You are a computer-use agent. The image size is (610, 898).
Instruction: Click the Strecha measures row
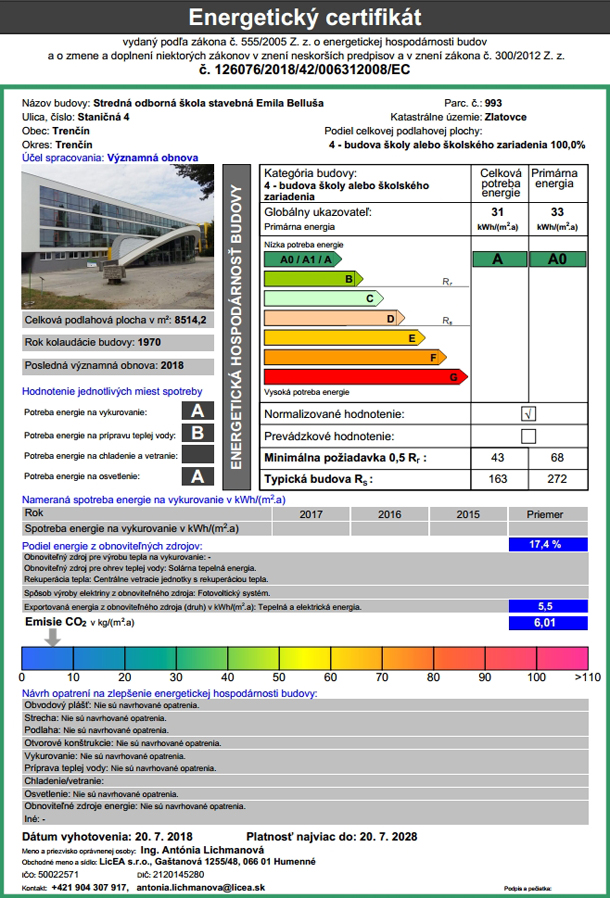coord(305,718)
